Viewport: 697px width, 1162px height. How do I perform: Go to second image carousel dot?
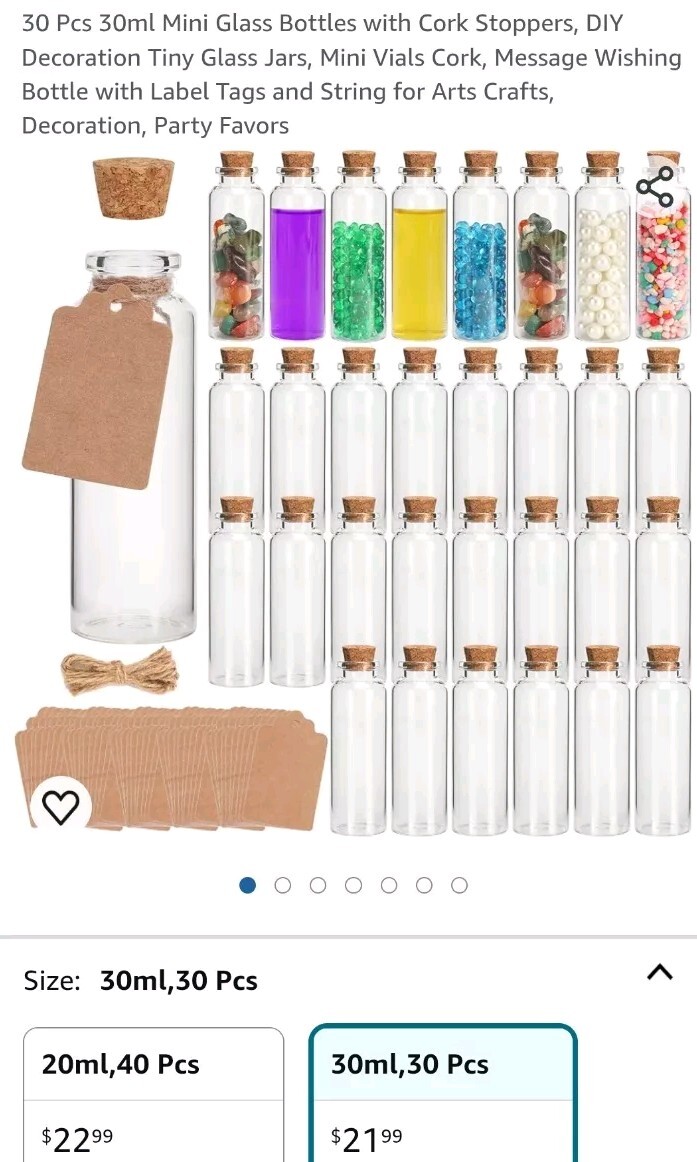[x=283, y=886]
